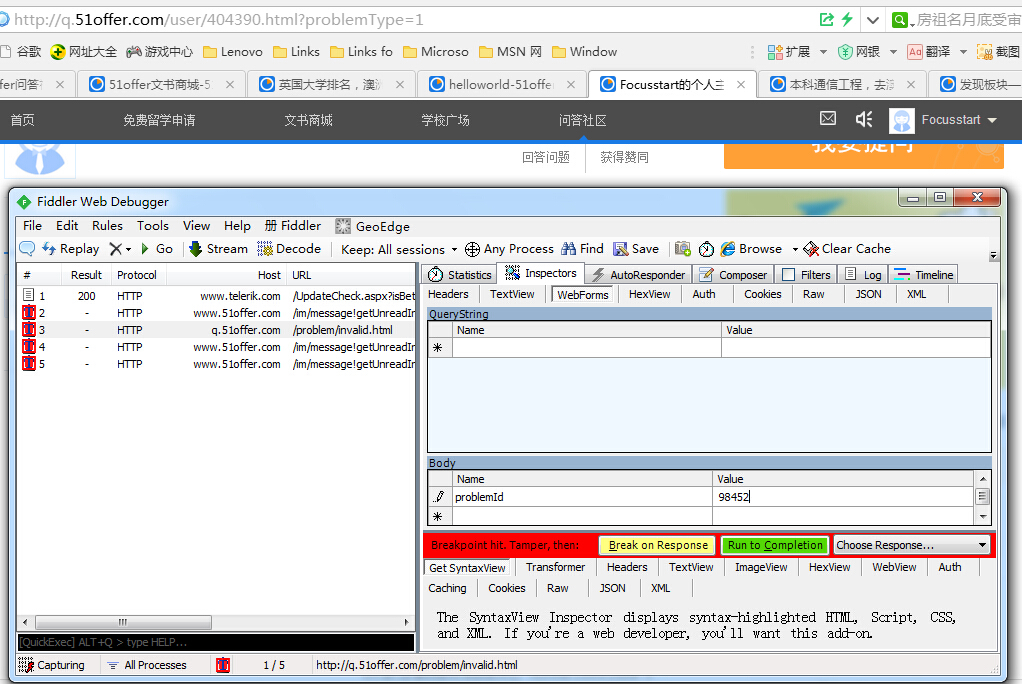Click the screenshot camera icon
The image size is (1022, 684).
point(682,248)
